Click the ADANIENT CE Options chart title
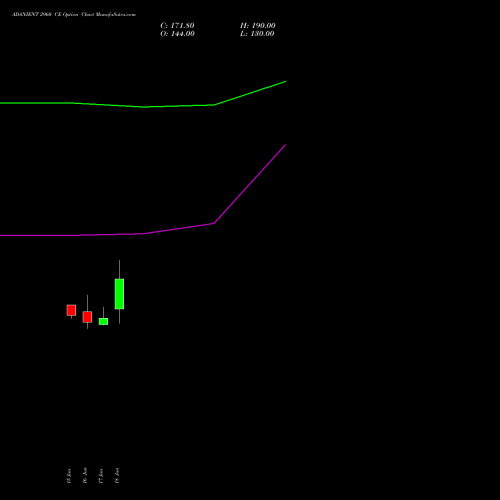This screenshot has height=500, width=500. pyautogui.click(x=74, y=15)
